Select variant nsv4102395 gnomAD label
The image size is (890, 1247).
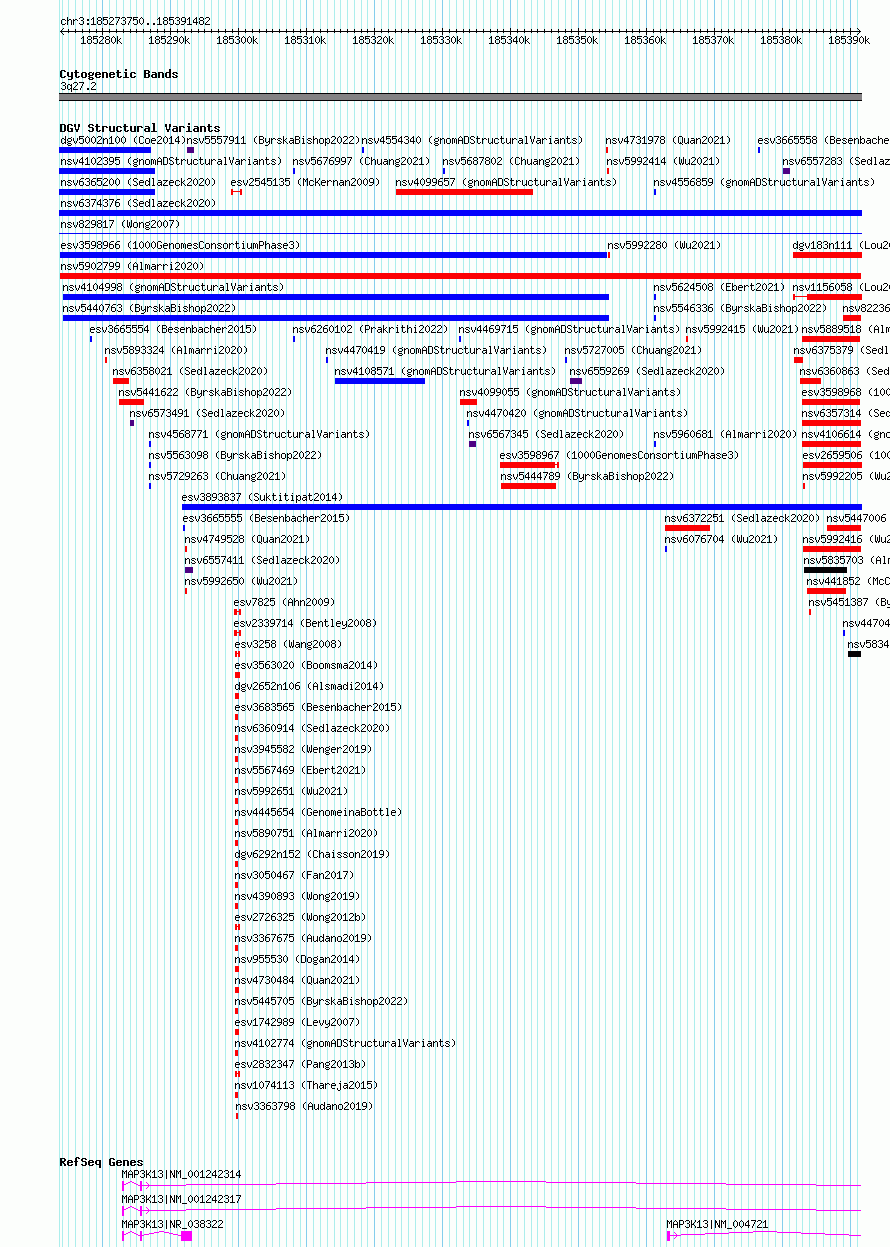click(x=171, y=161)
